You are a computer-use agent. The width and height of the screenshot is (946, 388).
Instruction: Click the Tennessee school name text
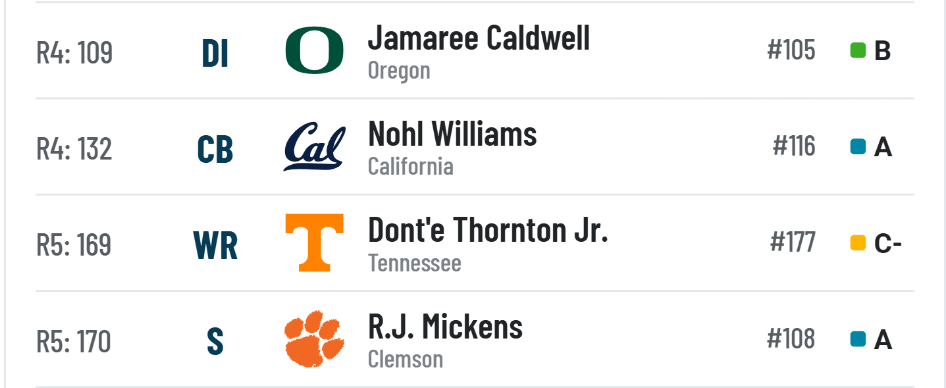414,263
